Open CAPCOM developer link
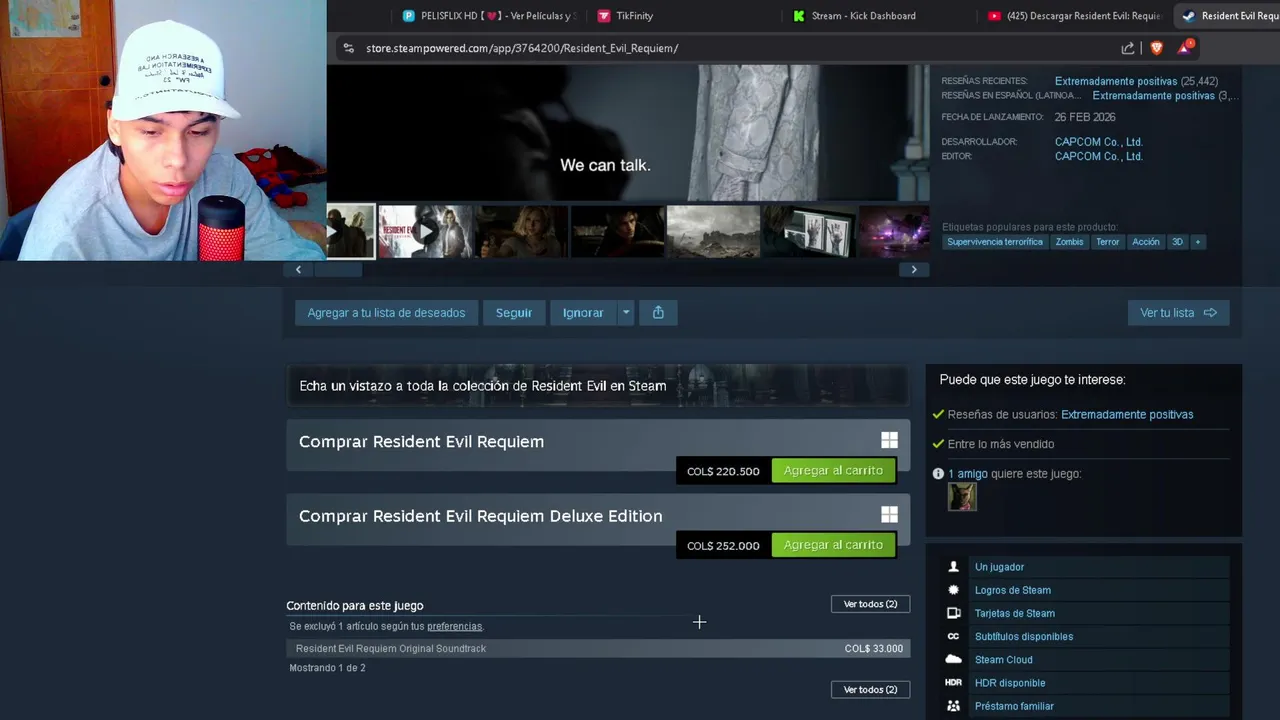 tap(1099, 142)
